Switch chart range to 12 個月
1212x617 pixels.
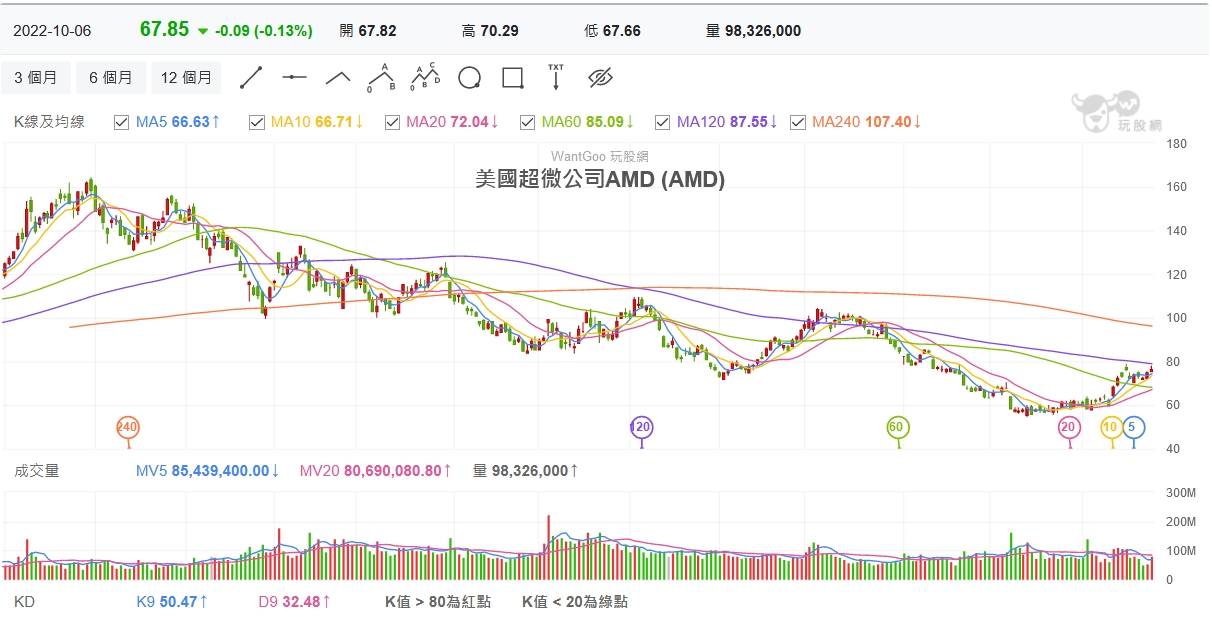(x=187, y=77)
